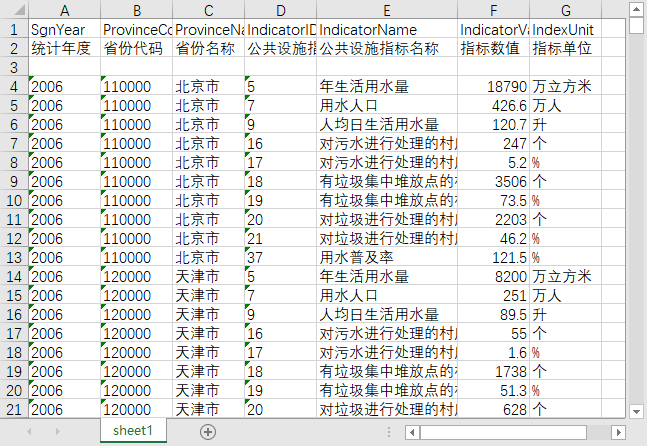
Task: Click empty cell A3
Action: (64, 67)
